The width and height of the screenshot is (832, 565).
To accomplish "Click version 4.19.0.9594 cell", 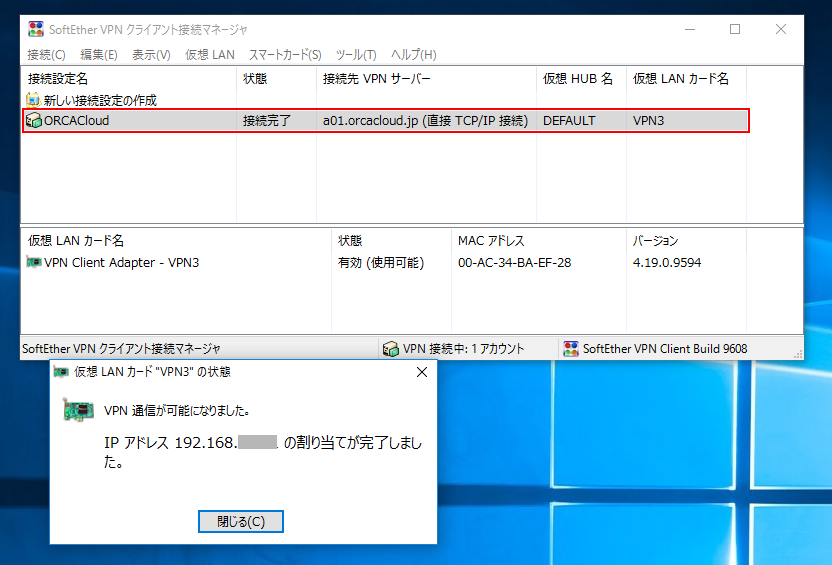I will click(667, 263).
